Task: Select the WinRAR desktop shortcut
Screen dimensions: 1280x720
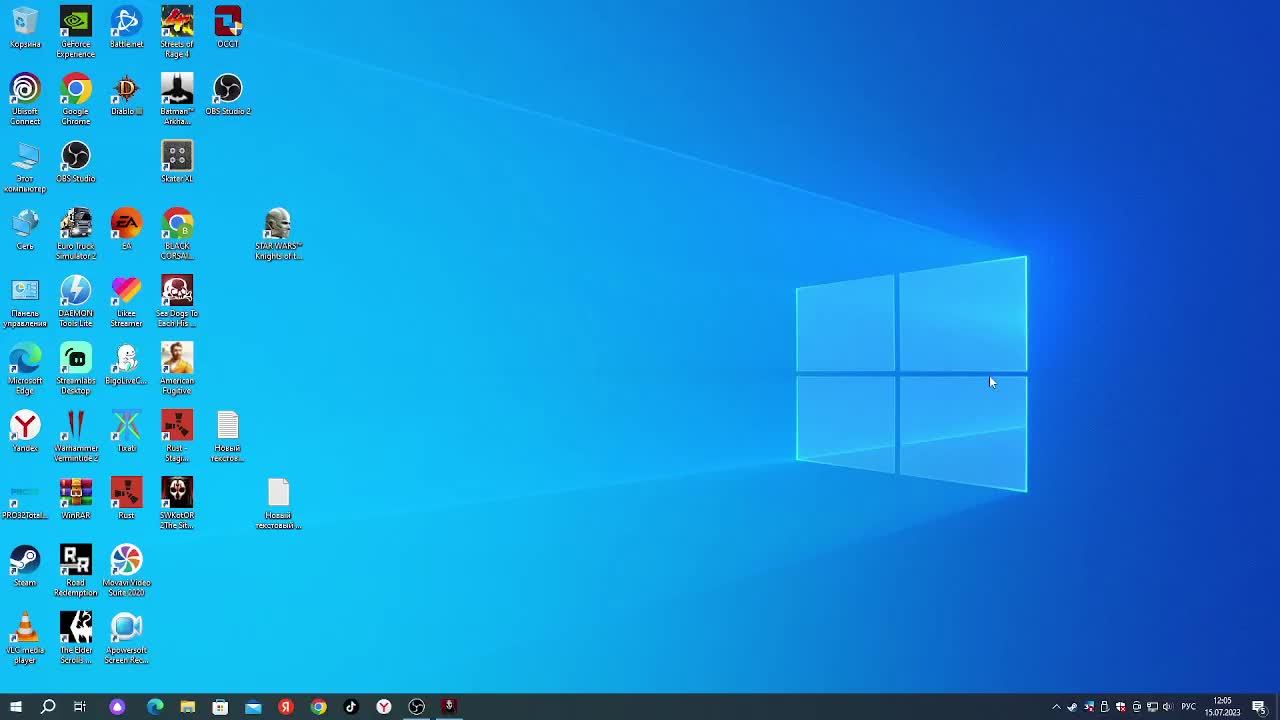Action: 76,498
